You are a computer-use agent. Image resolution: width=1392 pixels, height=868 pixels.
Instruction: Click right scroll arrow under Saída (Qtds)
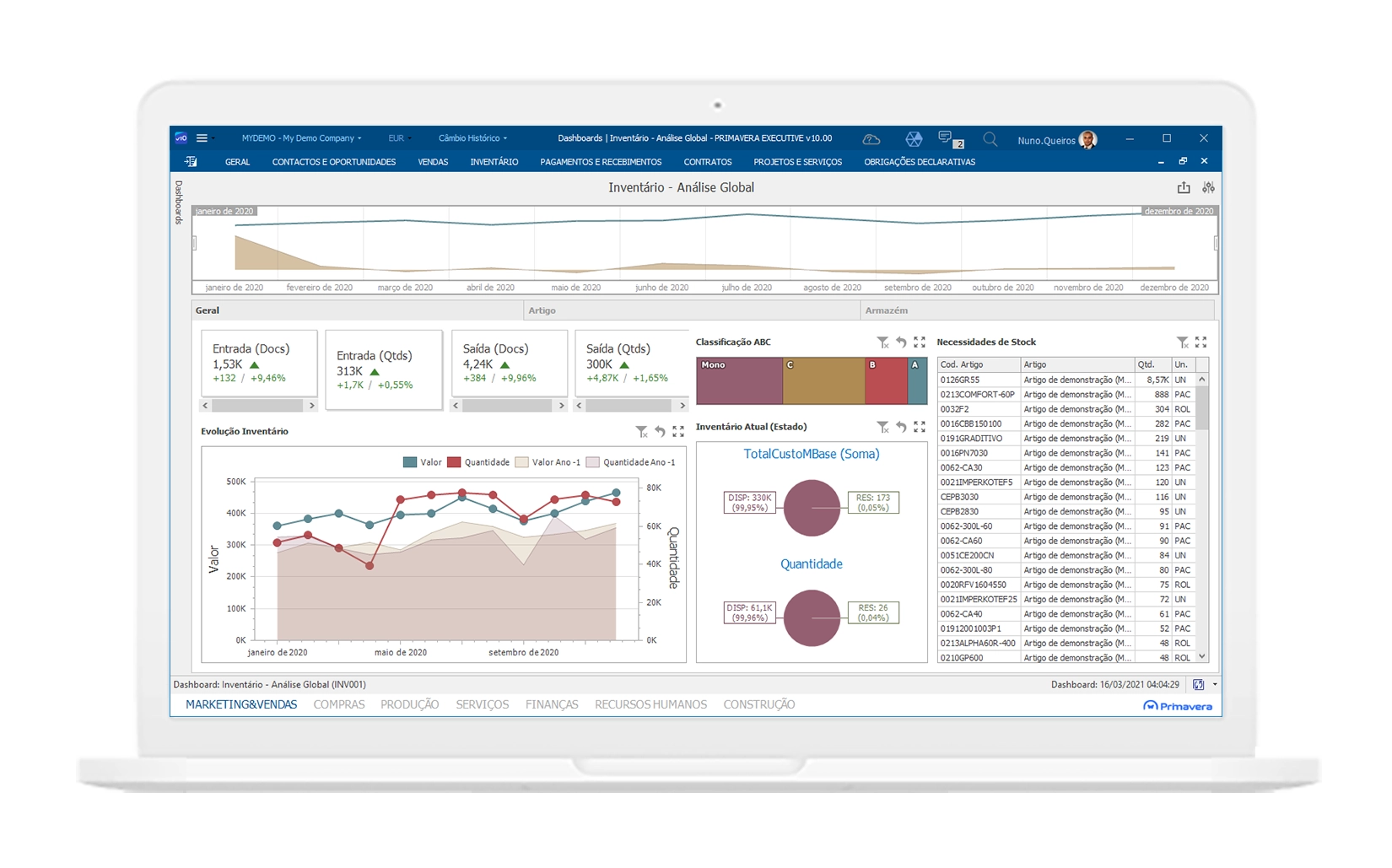(683, 406)
